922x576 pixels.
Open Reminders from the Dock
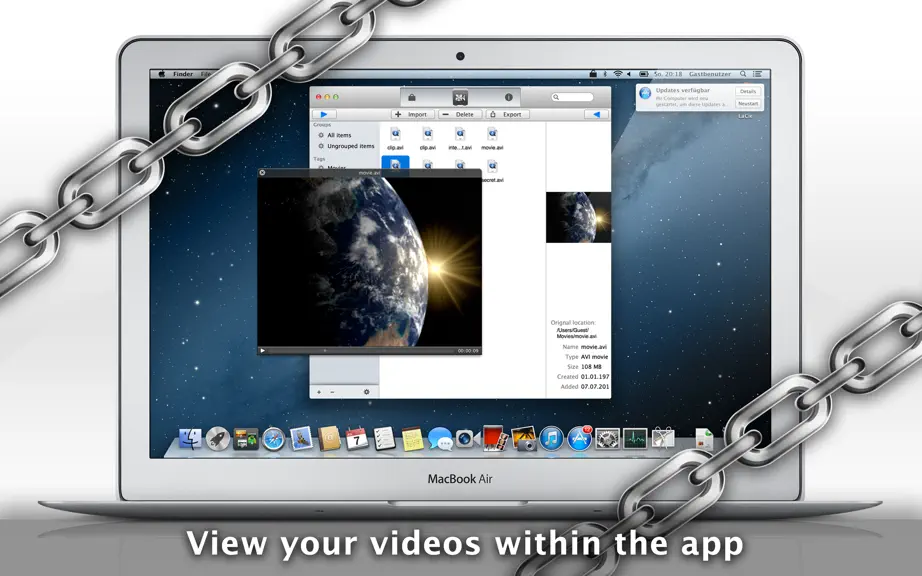tap(384, 438)
